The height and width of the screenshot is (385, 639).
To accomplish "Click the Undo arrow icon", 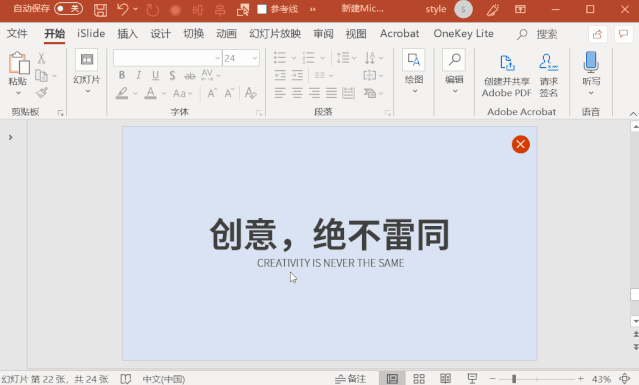I will click(122, 9).
